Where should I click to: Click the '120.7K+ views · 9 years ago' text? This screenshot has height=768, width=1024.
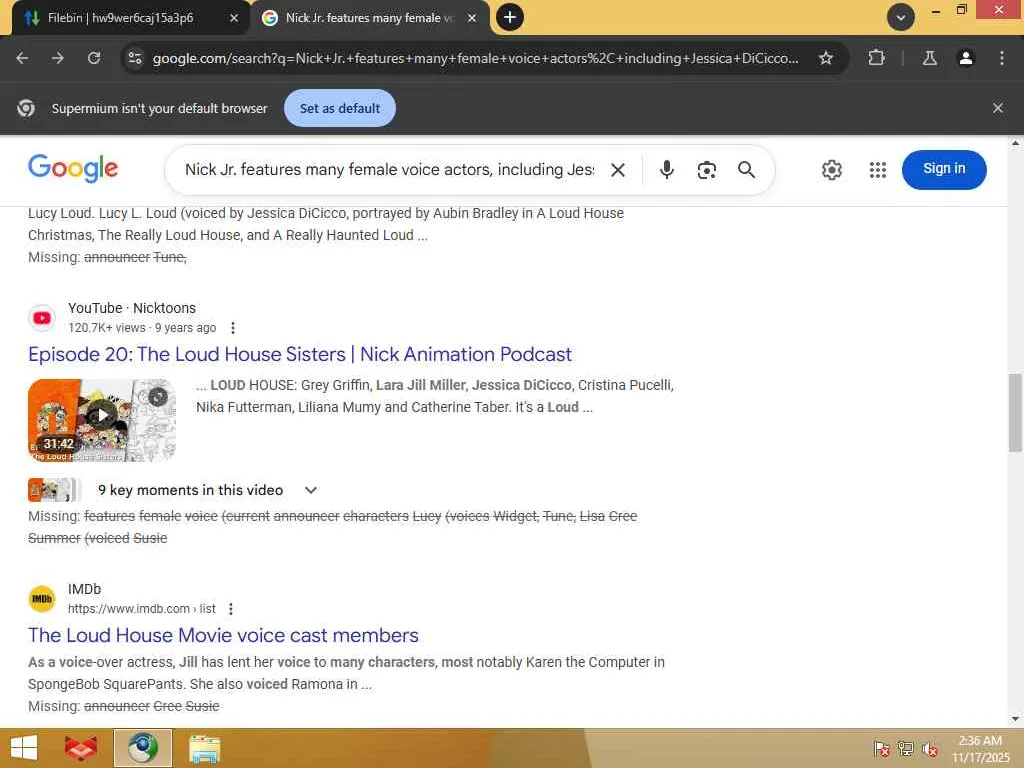pyautogui.click(x=142, y=328)
